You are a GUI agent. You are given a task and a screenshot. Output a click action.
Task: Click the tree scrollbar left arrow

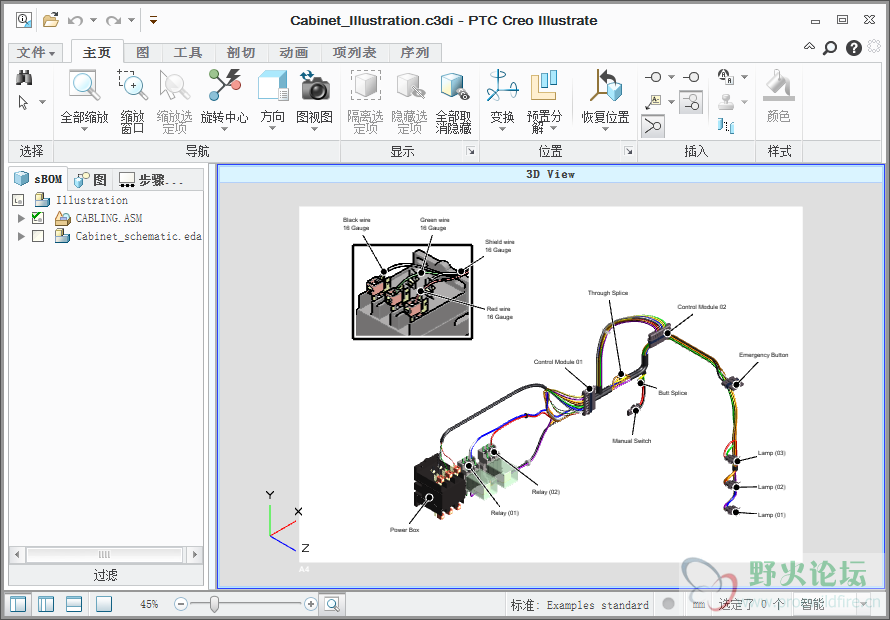pos(17,554)
